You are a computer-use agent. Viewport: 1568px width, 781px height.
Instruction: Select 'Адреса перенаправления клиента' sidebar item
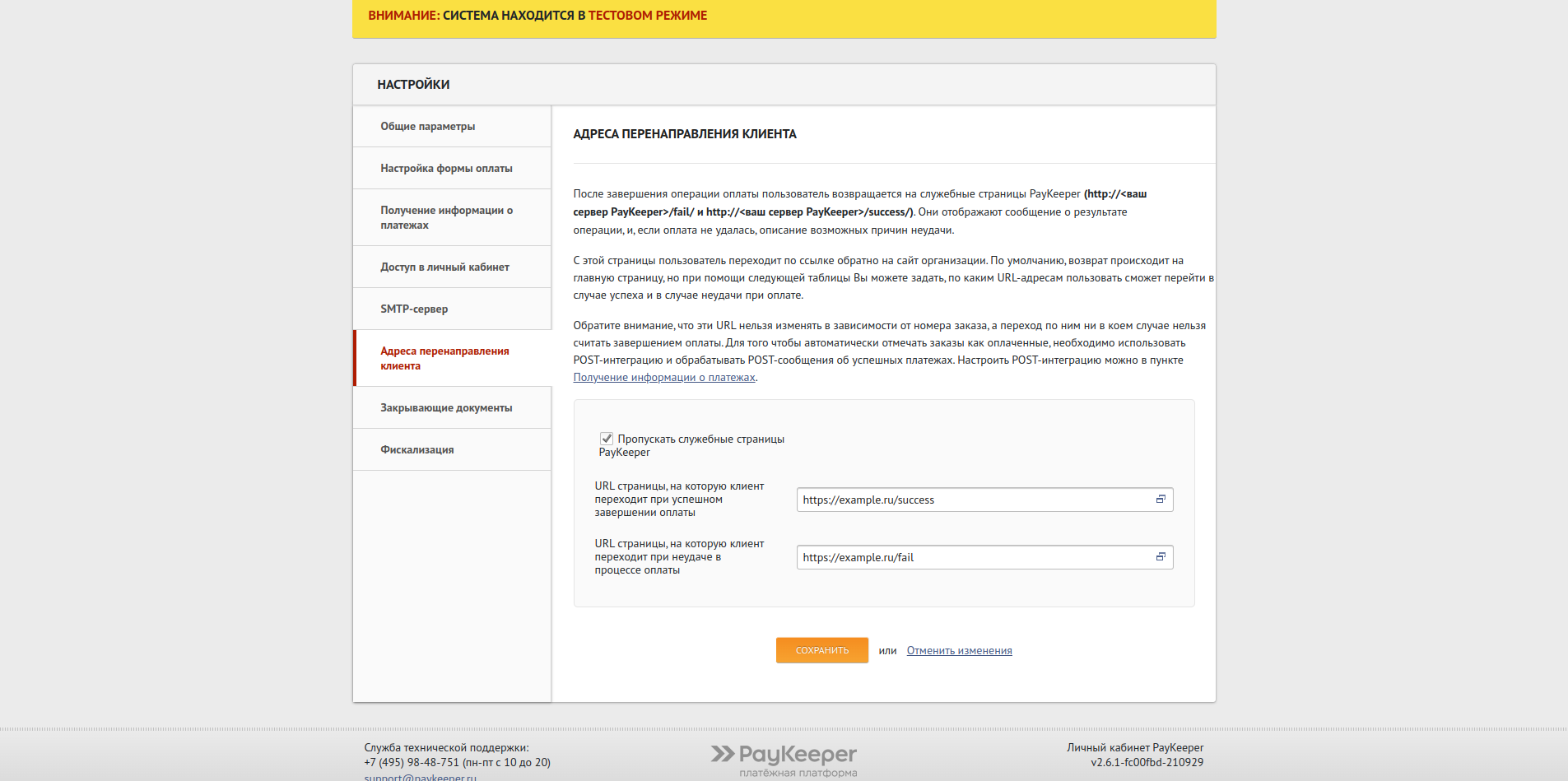click(x=444, y=358)
